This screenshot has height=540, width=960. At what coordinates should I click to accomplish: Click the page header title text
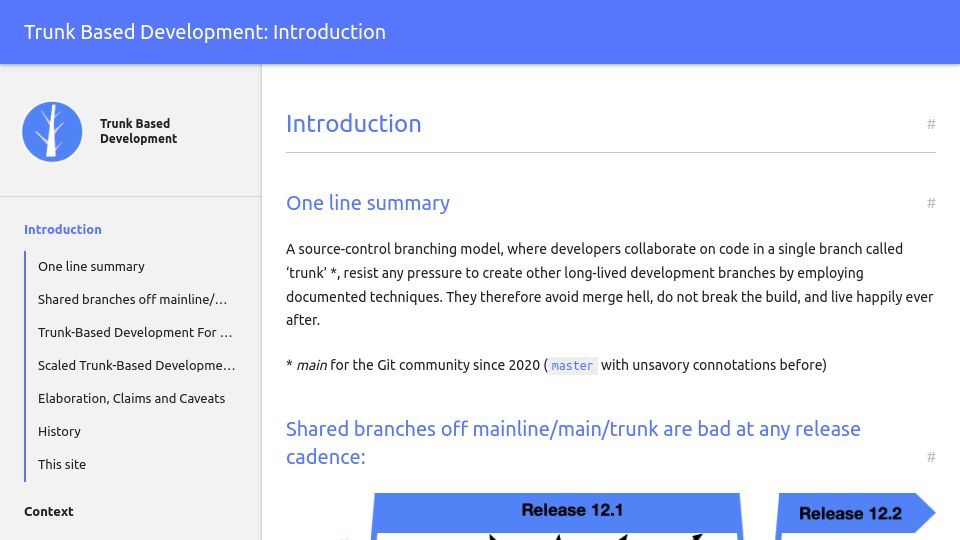pos(205,32)
